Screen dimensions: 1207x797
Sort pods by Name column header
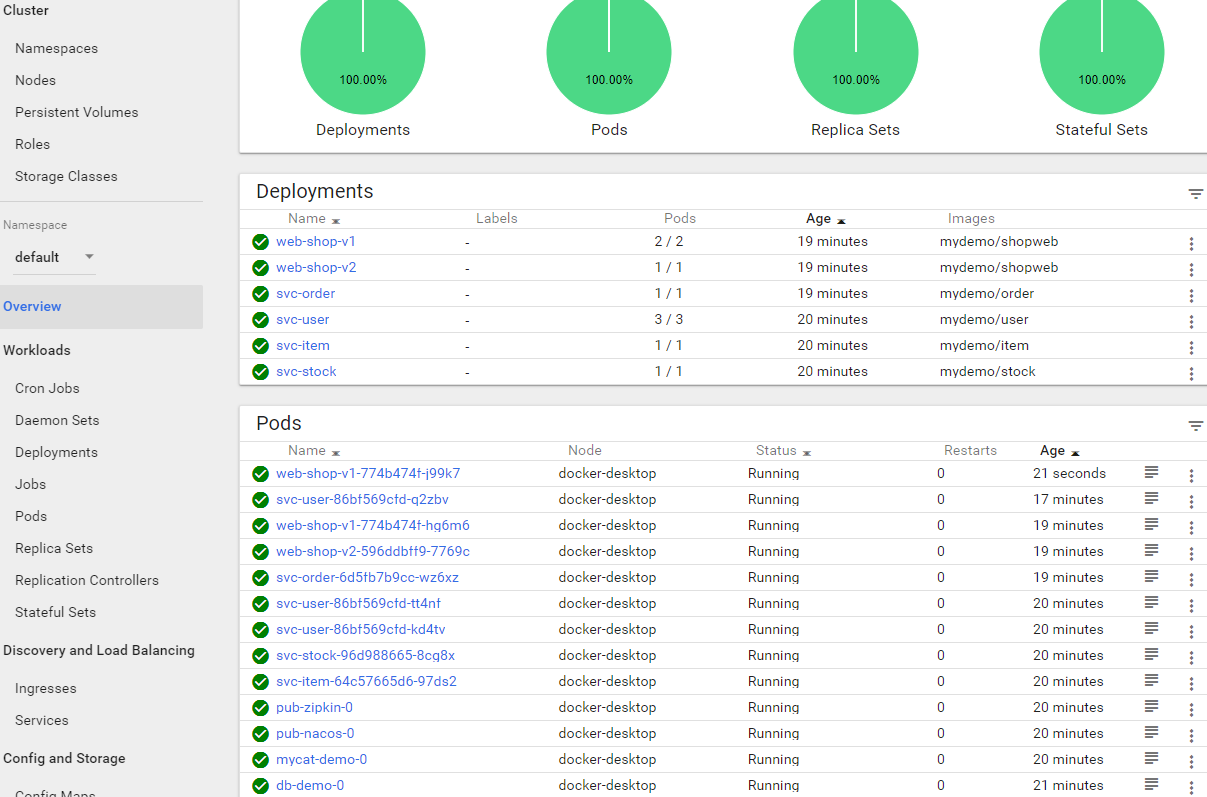(x=307, y=451)
